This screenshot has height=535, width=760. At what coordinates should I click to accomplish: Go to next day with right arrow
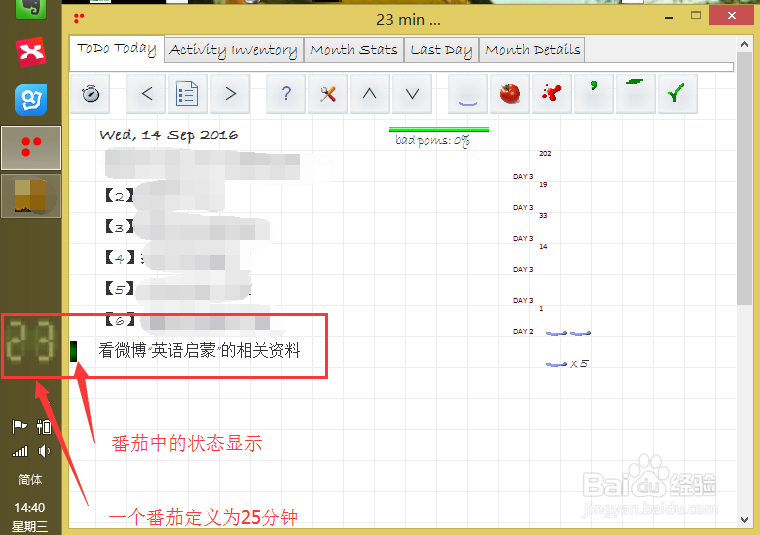click(x=230, y=94)
